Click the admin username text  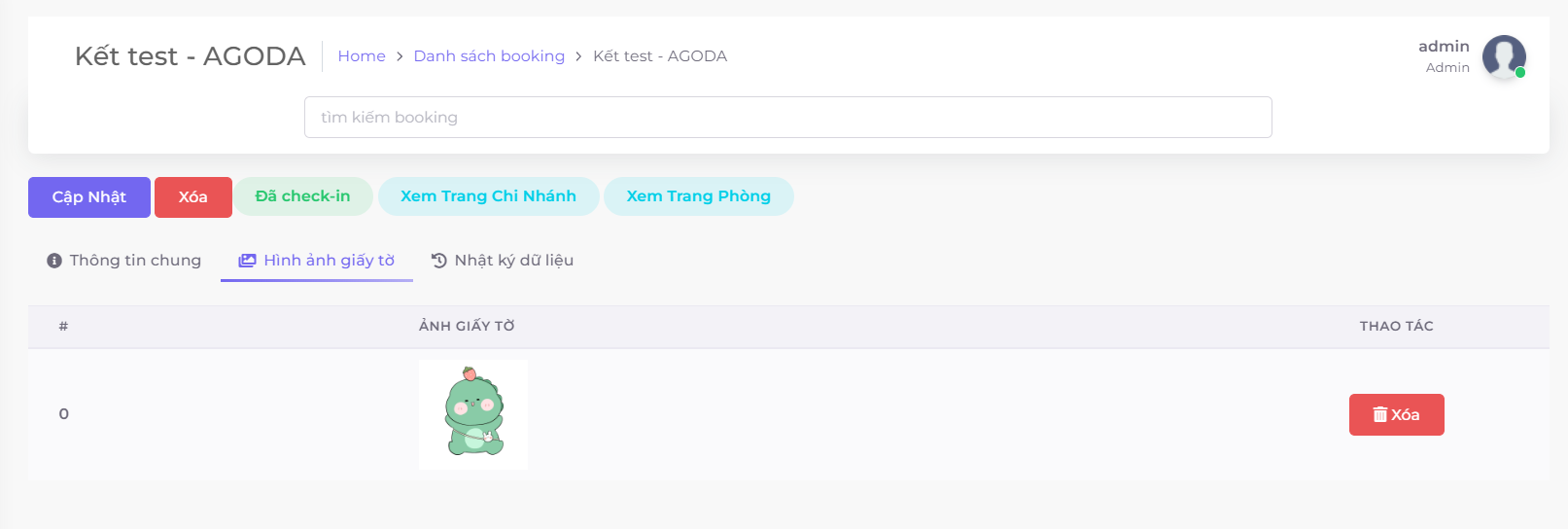(x=1444, y=47)
